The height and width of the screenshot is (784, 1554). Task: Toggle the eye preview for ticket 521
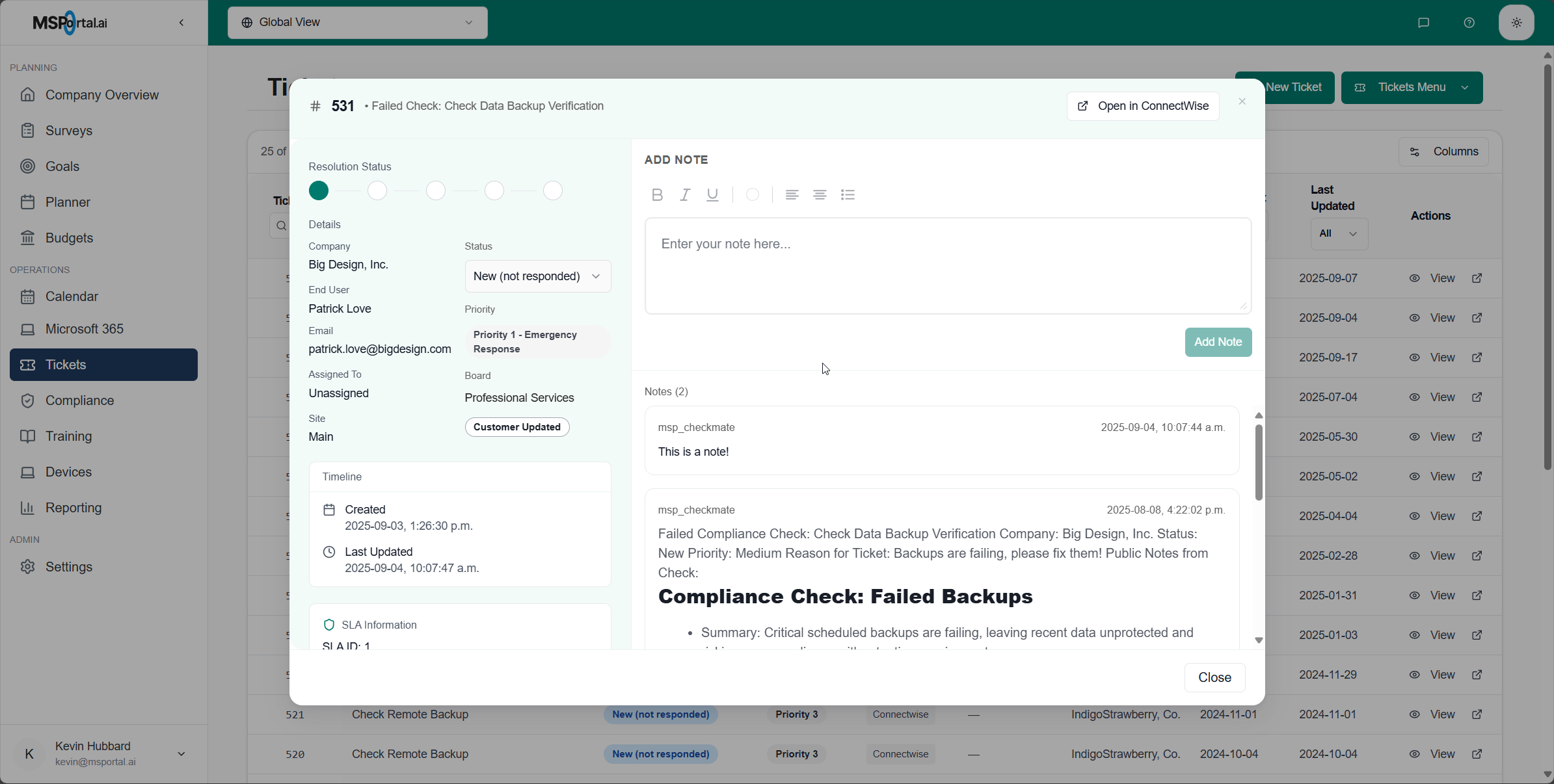coord(1413,714)
